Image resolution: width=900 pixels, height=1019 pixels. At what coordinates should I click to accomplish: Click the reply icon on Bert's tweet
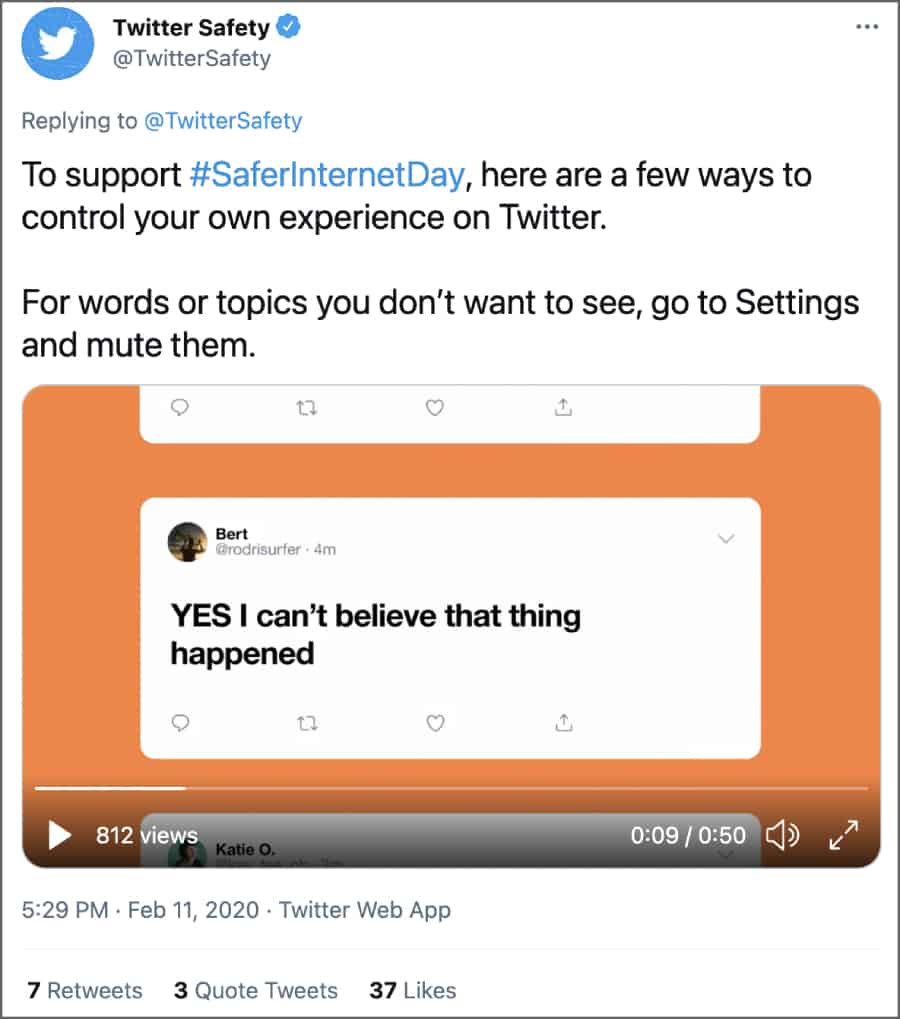point(180,722)
